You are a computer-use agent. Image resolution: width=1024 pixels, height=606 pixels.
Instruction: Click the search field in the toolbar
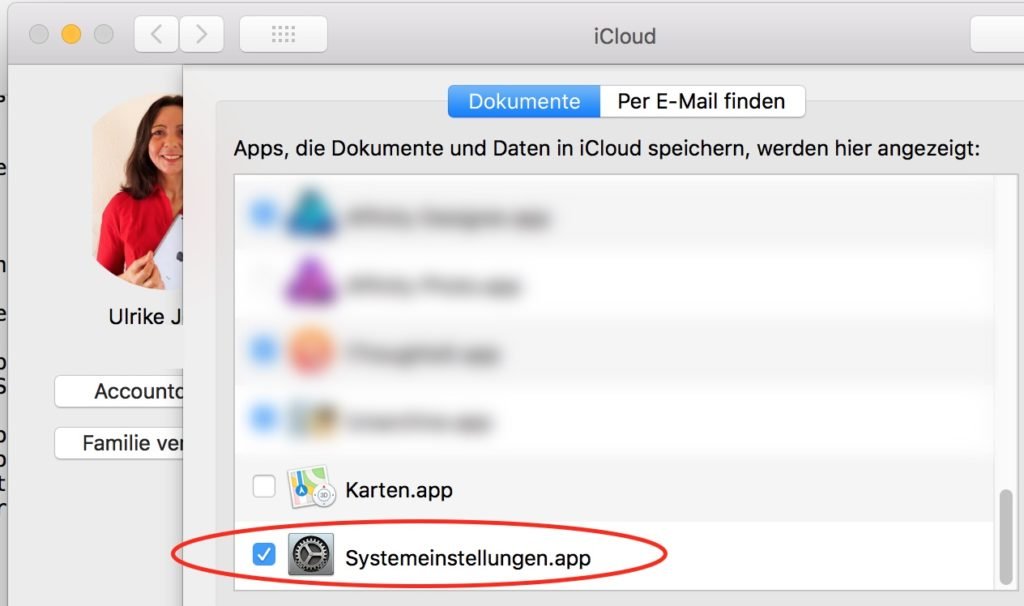[x=997, y=34]
